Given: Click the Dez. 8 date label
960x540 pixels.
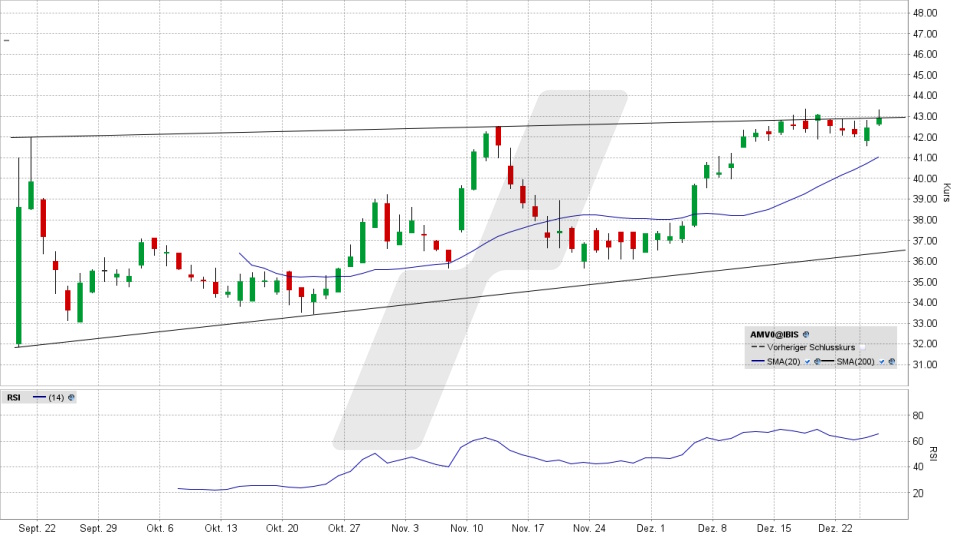Looking at the screenshot, I should 712,528.
